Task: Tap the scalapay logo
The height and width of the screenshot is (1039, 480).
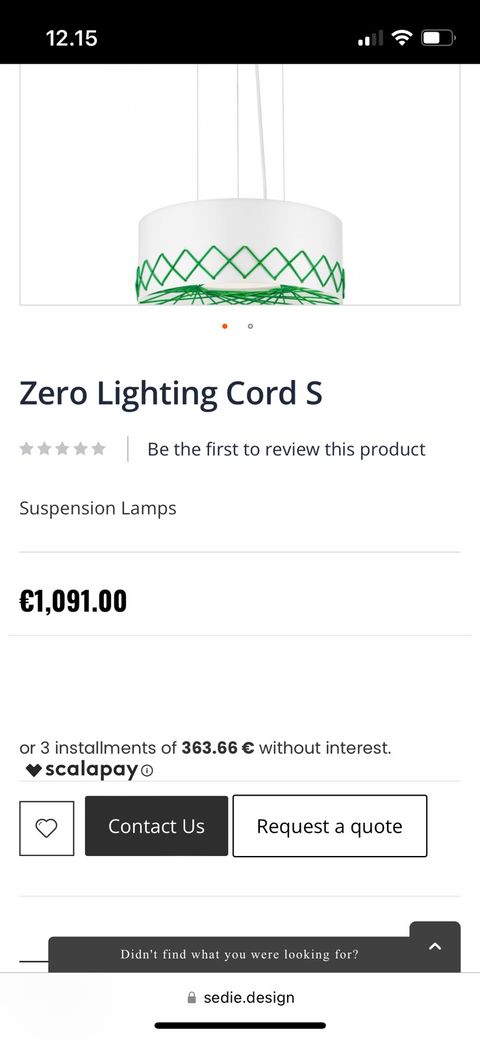Action: click(83, 770)
